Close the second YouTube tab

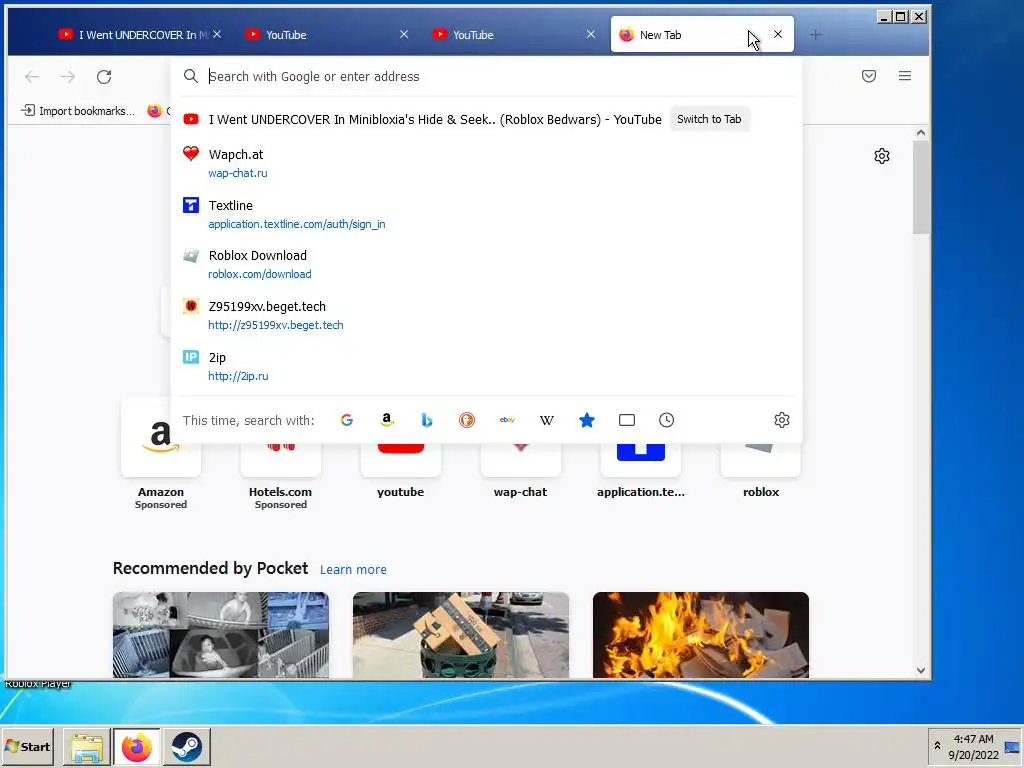coord(404,34)
